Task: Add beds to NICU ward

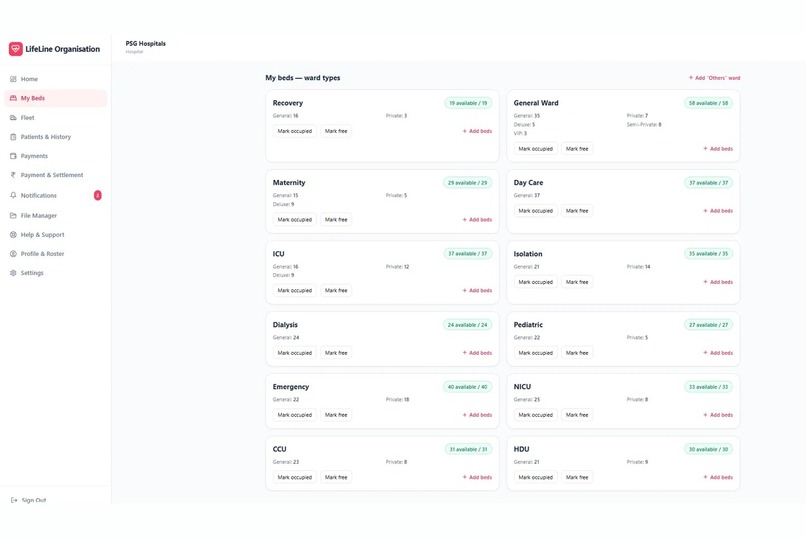Action: (x=718, y=415)
